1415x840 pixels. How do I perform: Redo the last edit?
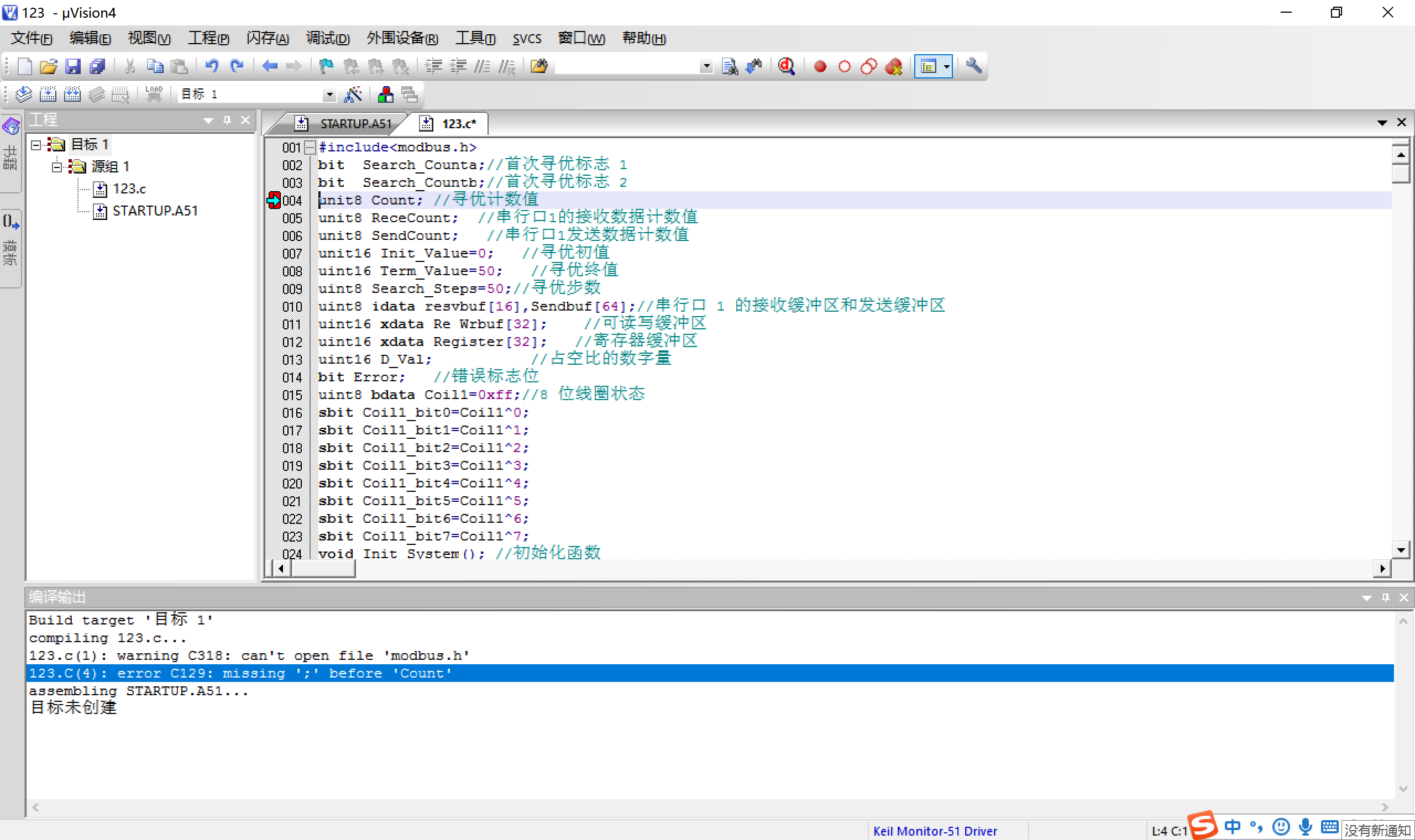[x=237, y=66]
